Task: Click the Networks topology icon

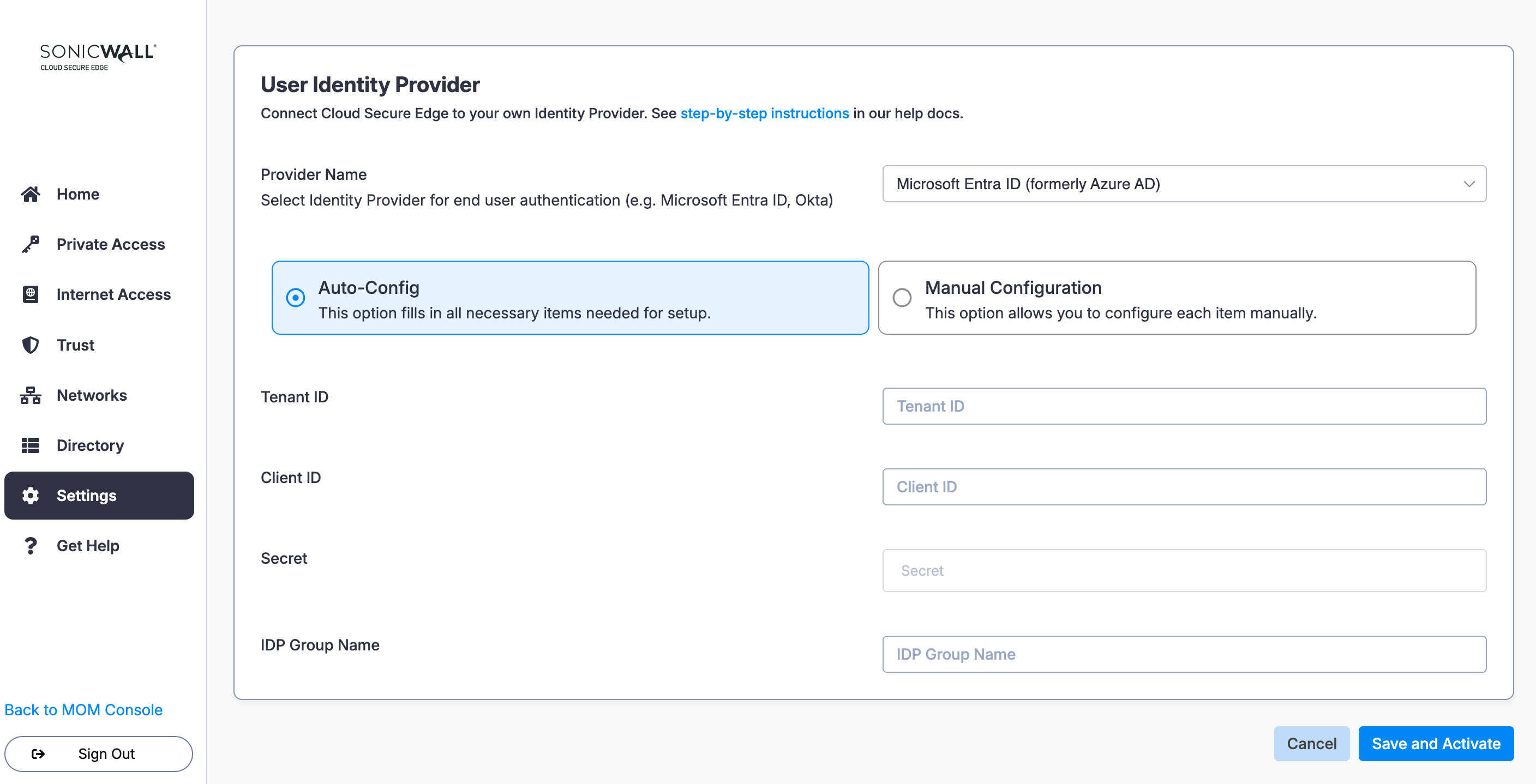Action: (31, 395)
